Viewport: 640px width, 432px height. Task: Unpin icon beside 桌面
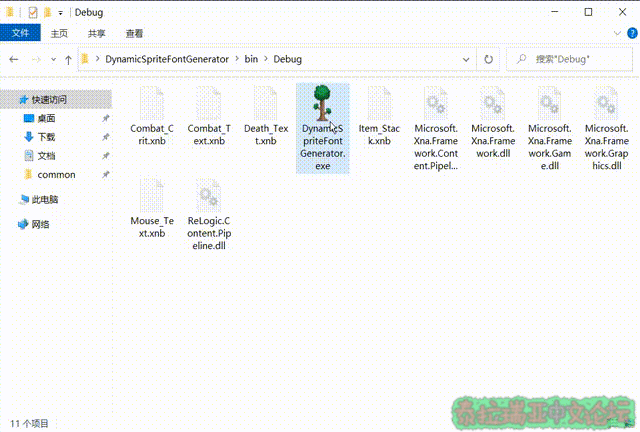tap(106, 118)
